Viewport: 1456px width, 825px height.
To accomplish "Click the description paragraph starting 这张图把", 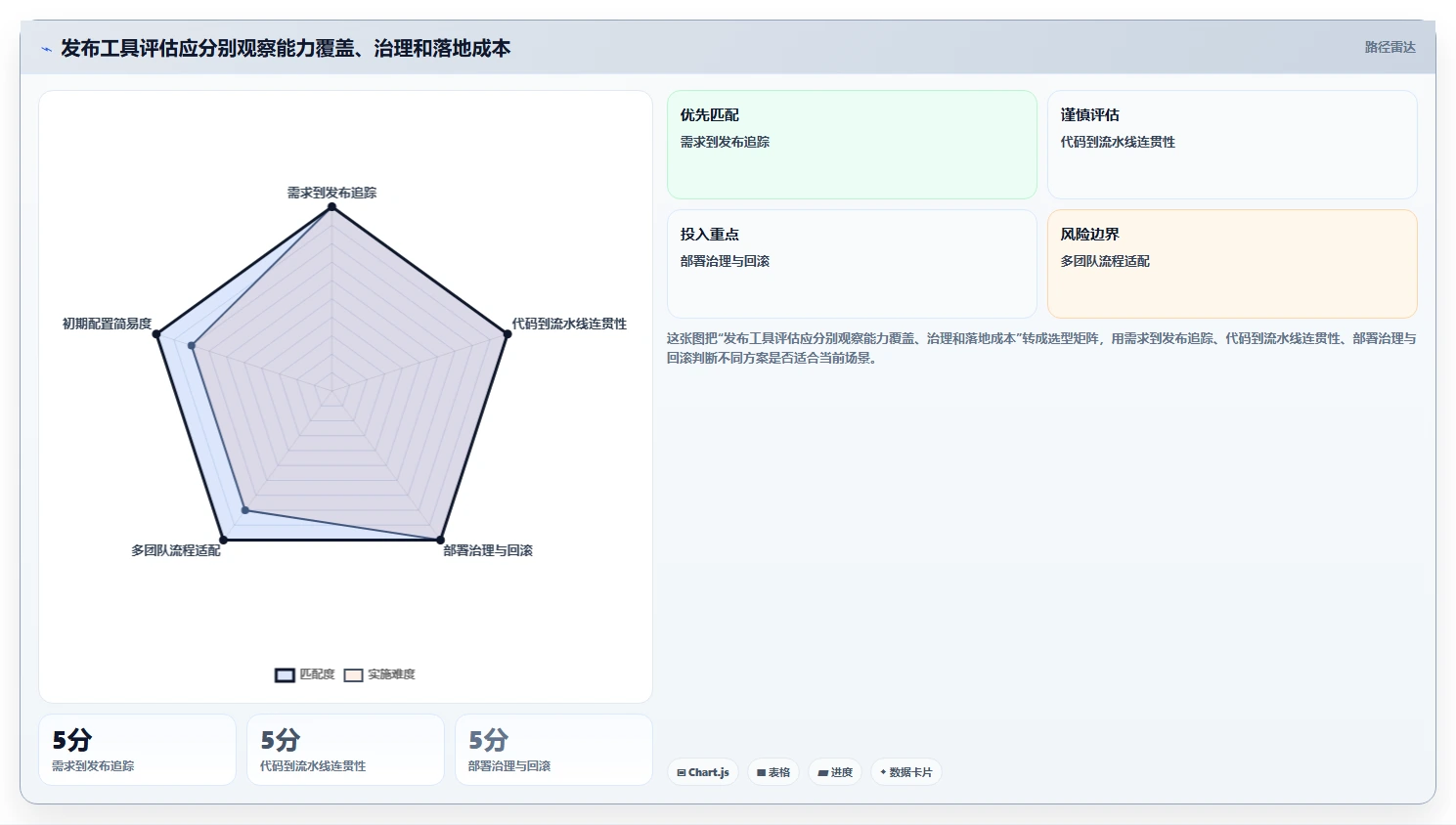I will click(x=1041, y=348).
